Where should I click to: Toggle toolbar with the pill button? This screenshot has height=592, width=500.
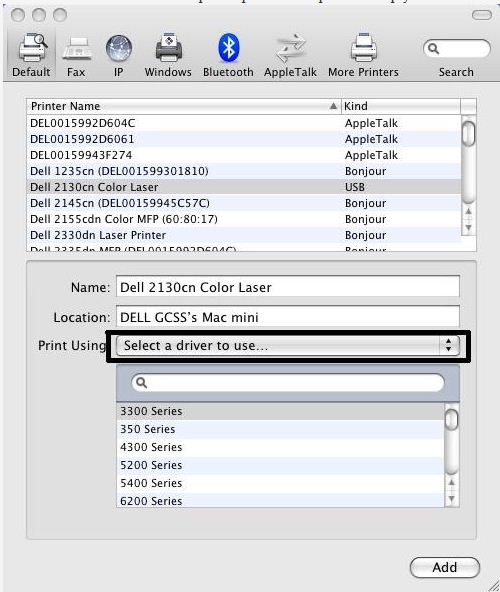pyautogui.click(x=482, y=15)
